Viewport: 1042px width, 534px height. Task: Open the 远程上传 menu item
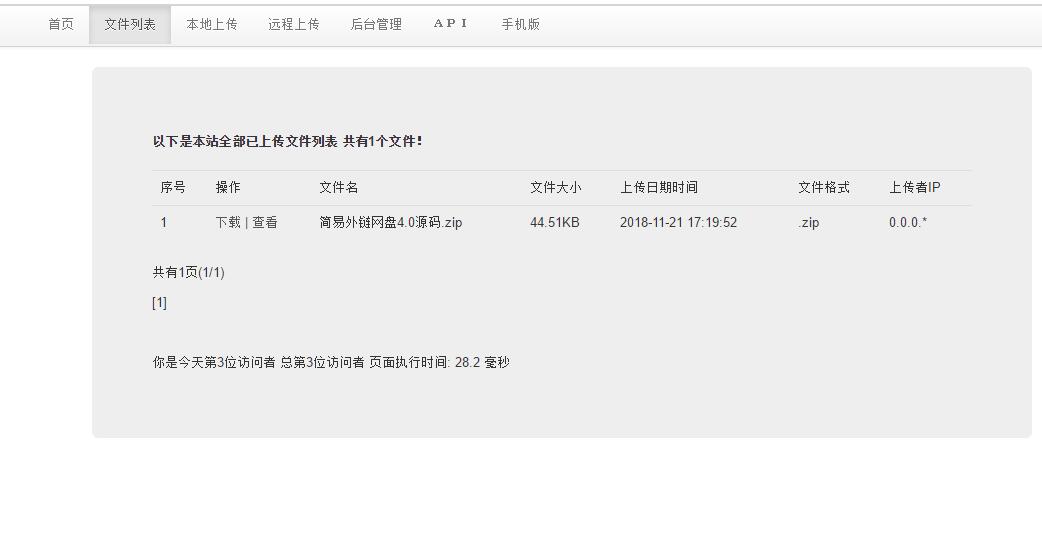294,24
